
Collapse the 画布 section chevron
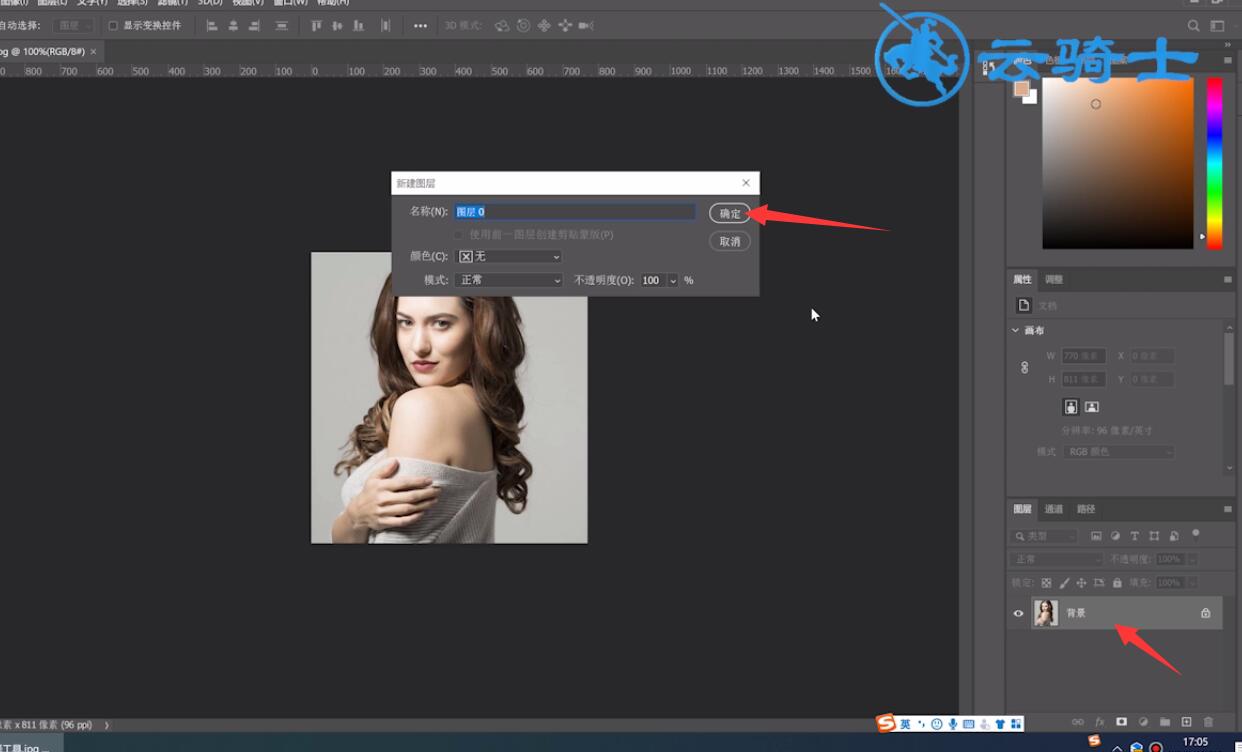1015,330
